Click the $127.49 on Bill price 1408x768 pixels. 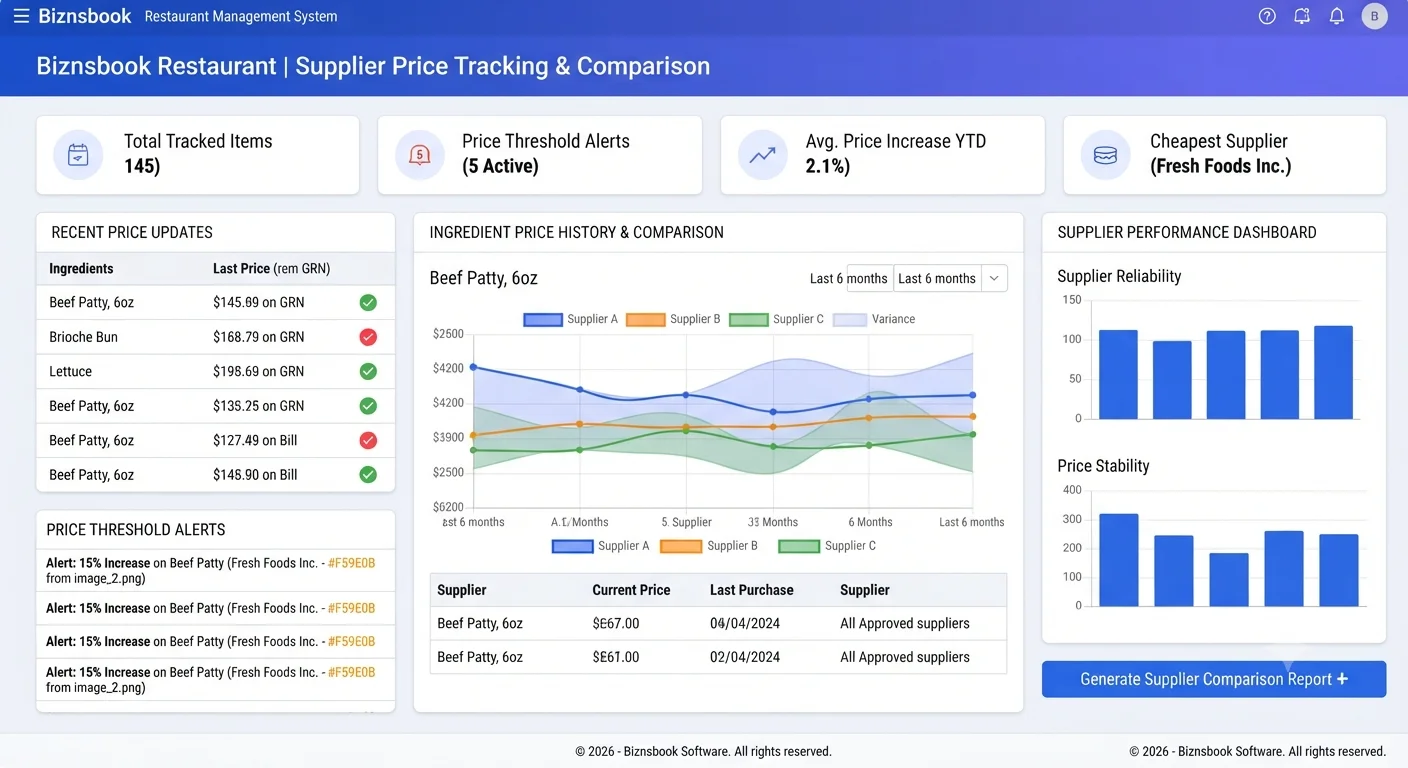[x=255, y=440]
